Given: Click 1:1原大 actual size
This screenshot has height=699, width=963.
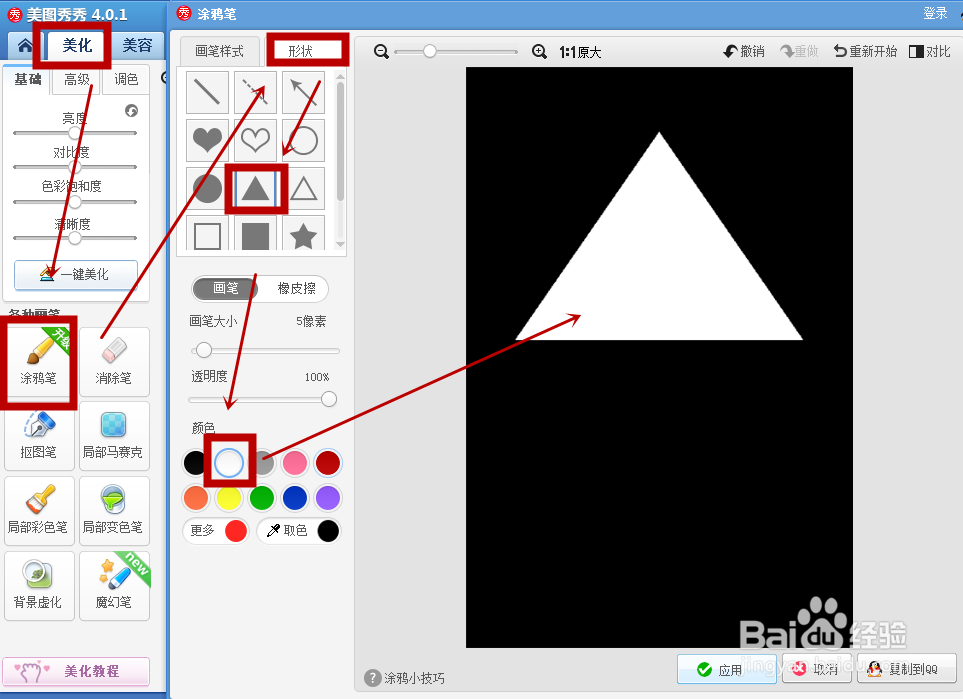Looking at the screenshot, I should [x=580, y=52].
